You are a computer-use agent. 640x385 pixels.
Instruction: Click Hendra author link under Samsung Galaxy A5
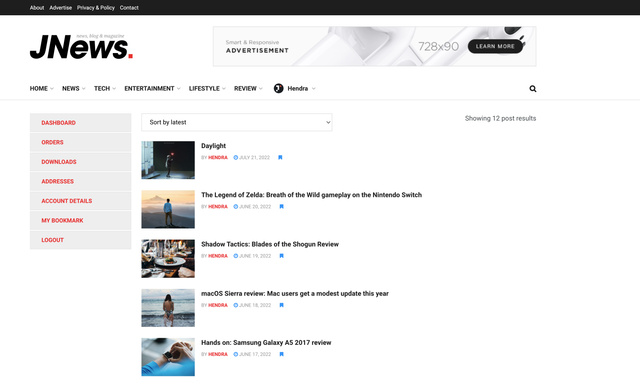[x=218, y=354]
